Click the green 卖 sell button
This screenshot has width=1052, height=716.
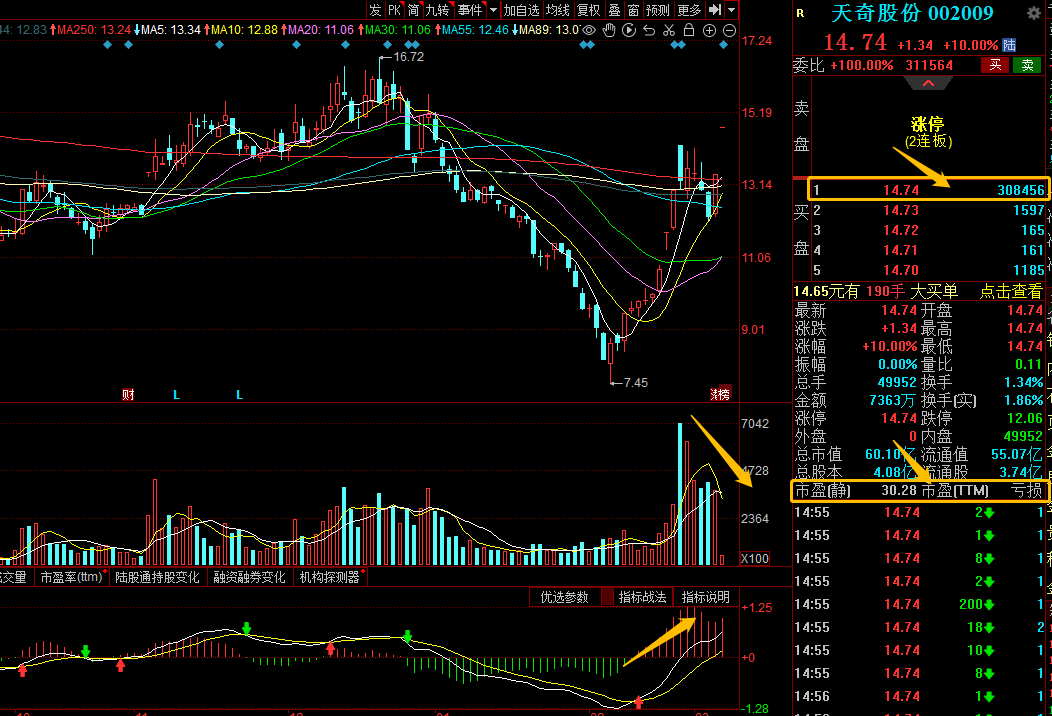click(1027, 65)
